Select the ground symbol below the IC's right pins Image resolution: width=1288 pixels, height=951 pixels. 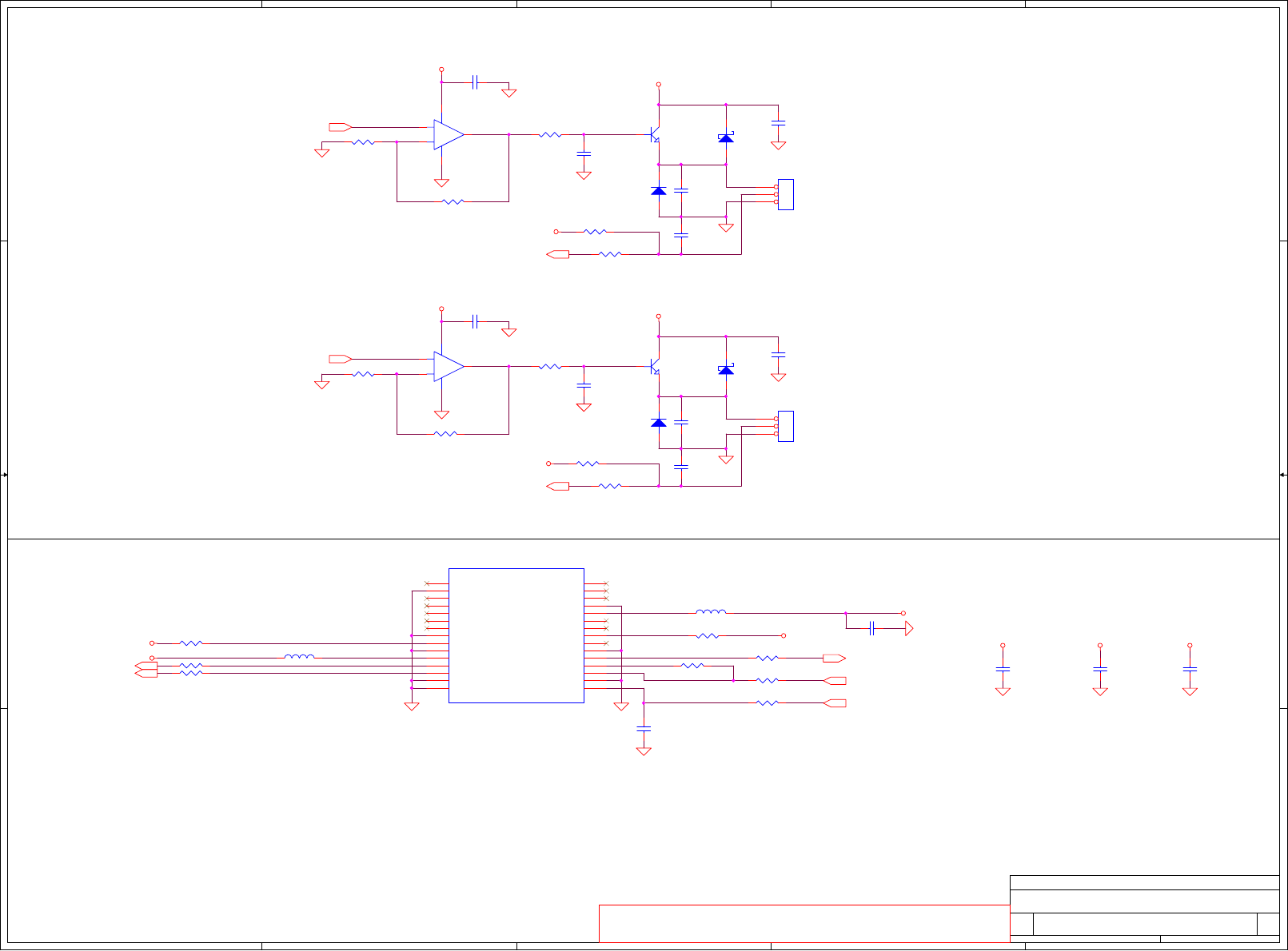point(621,706)
